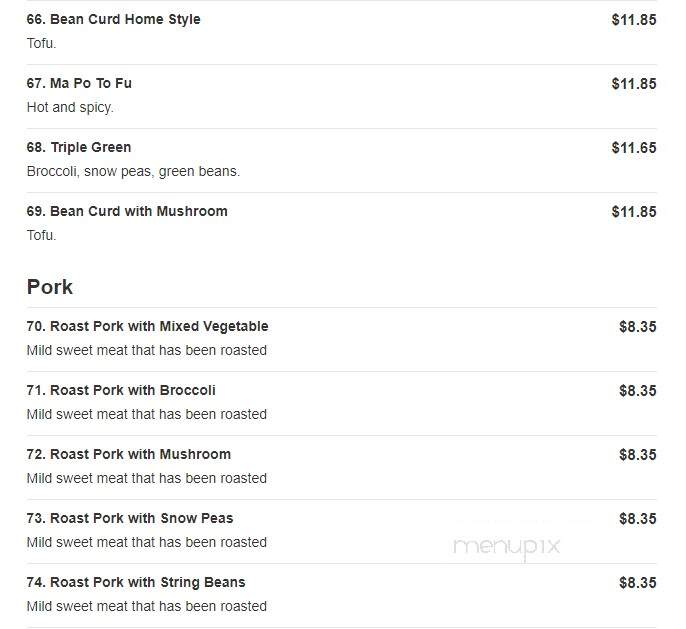Click the price of Roast Pork with Mixed Vegetable
Image resolution: width=686 pixels, height=629 pixels.
click(x=638, y=327)
